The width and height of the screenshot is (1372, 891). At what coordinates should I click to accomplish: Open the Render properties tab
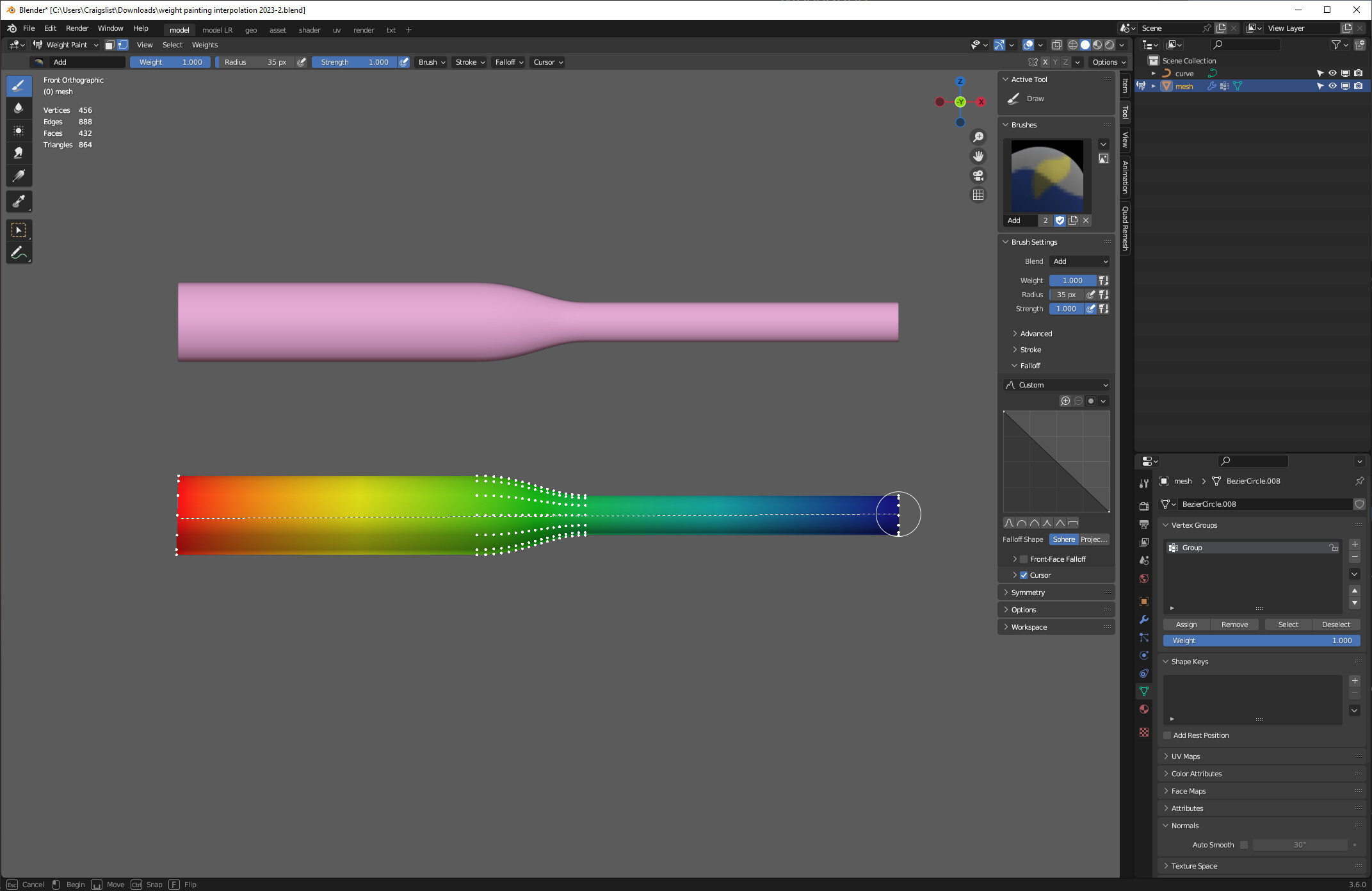point(1144,507)
